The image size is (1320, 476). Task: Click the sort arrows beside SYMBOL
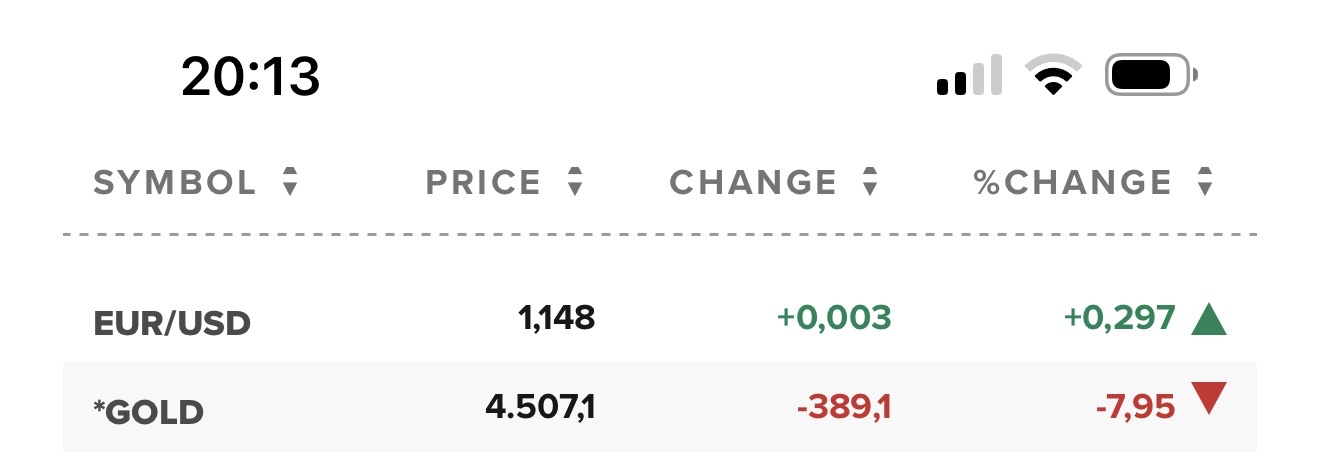pos(290,182)
